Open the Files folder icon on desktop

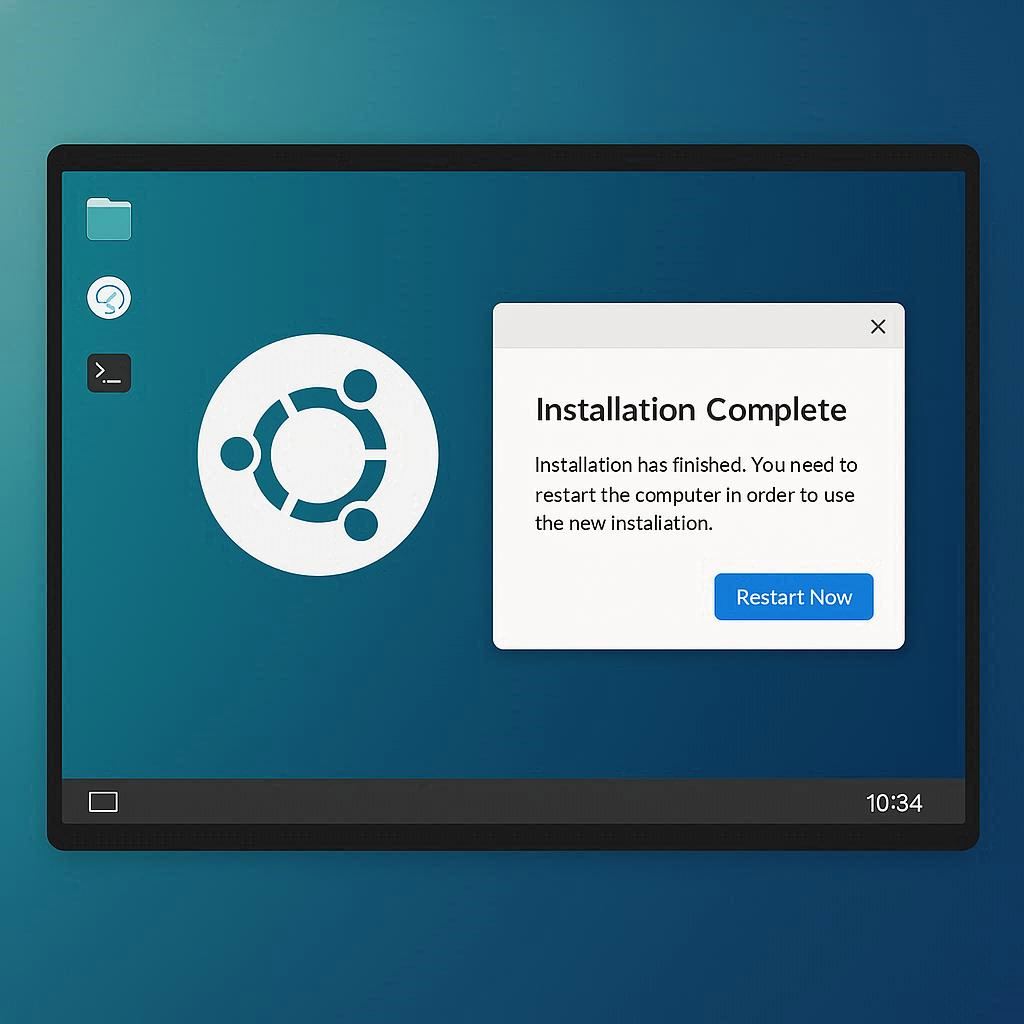coord(109,219)
